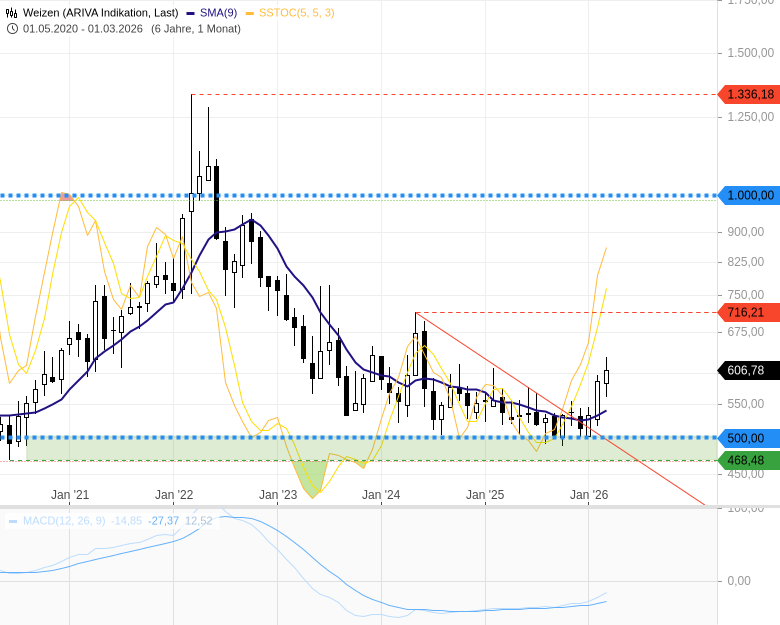Select the Jan '24 time axis label
Viewport: 780px width, 625px height.
click(381, 494)
